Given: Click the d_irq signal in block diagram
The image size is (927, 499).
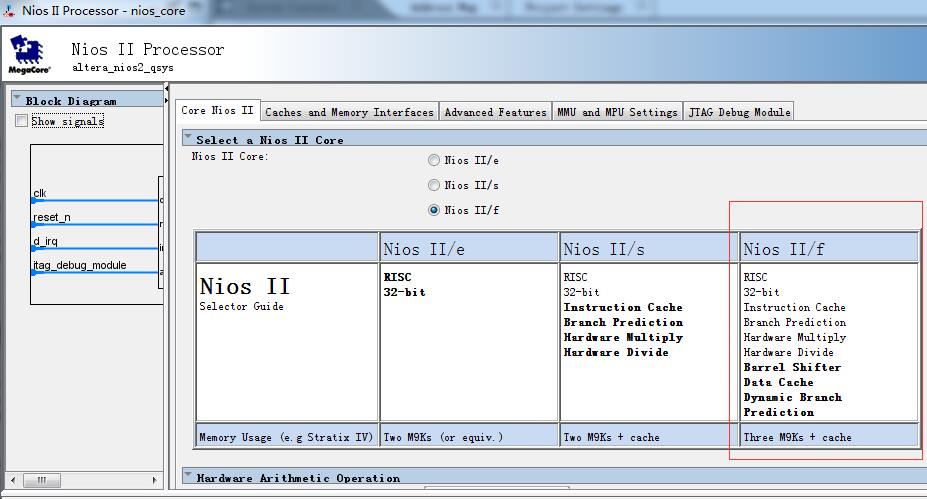Looking at the screenshot, I should pyautogui.click(x=46, y=241).
